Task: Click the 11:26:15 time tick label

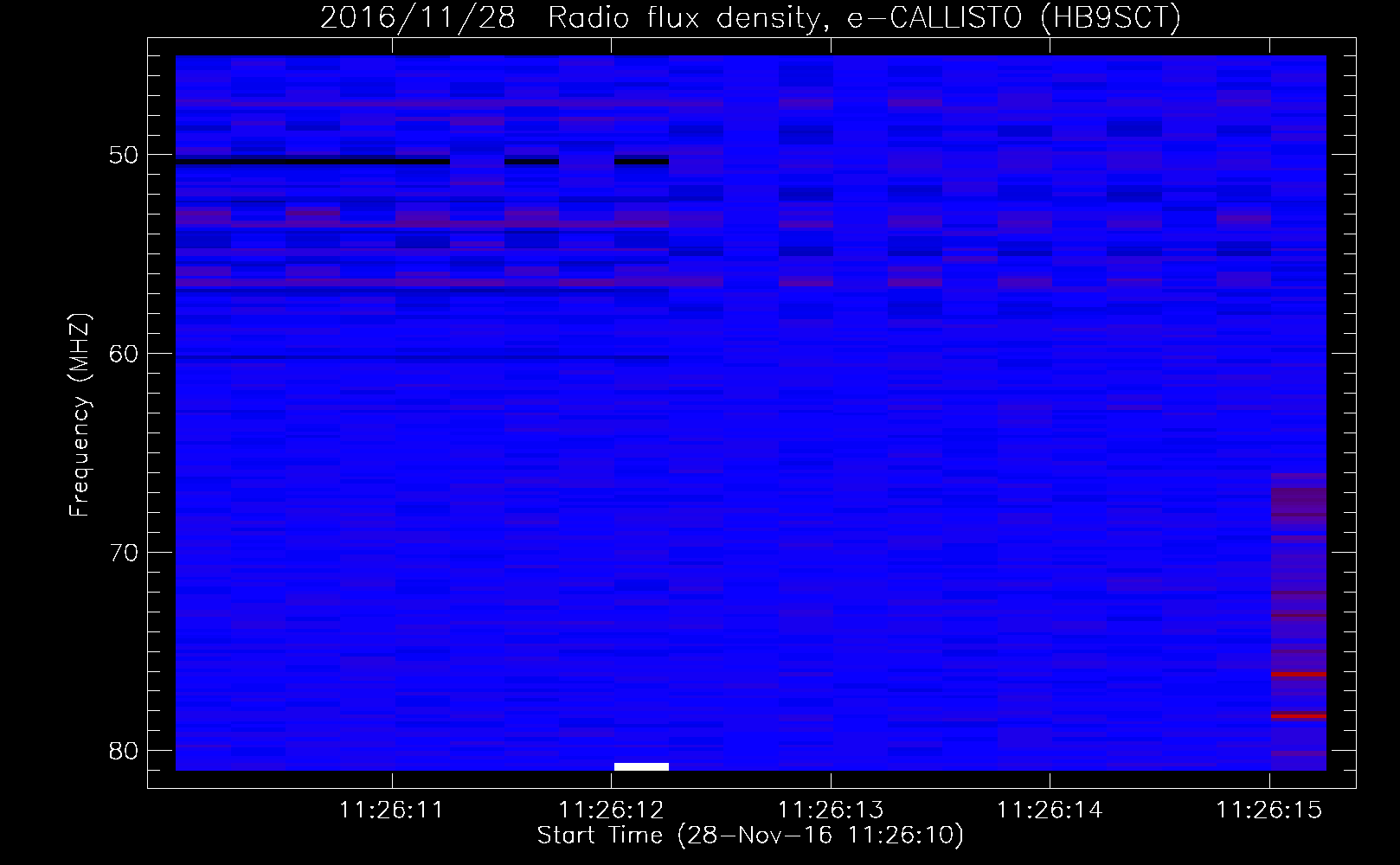Action: click(x=1269, y=811)
